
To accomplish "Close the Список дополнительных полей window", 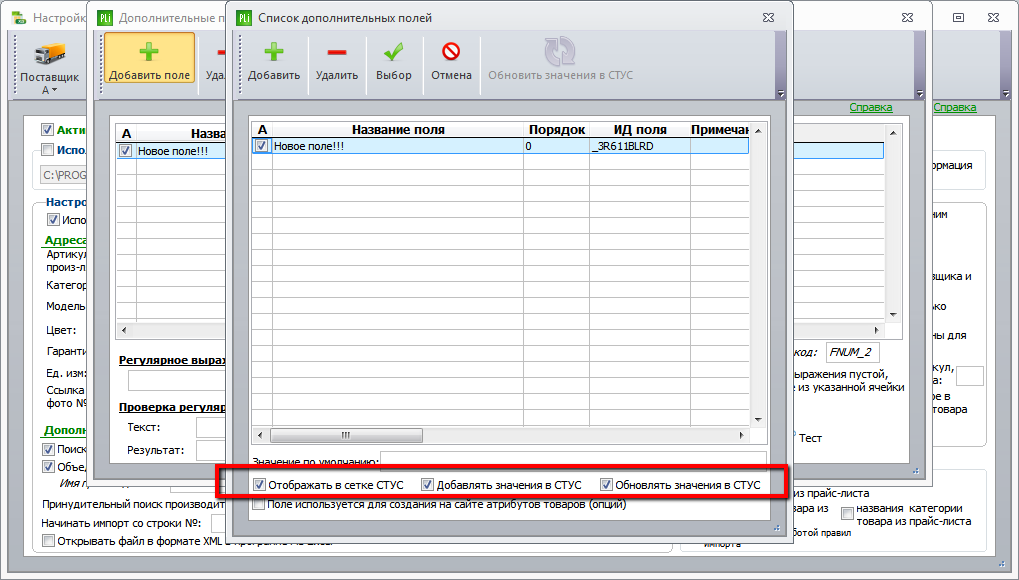I will 768,18.
